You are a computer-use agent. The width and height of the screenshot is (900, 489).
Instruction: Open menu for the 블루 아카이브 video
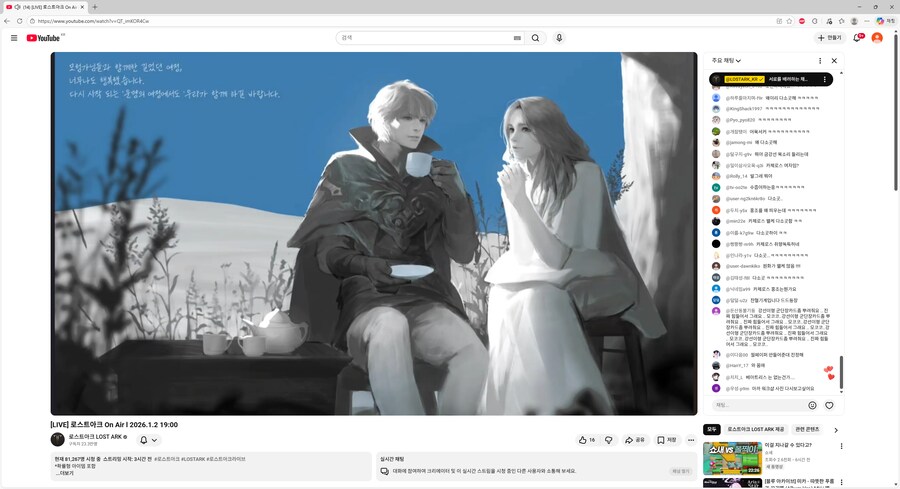click(x=841, y=482)
